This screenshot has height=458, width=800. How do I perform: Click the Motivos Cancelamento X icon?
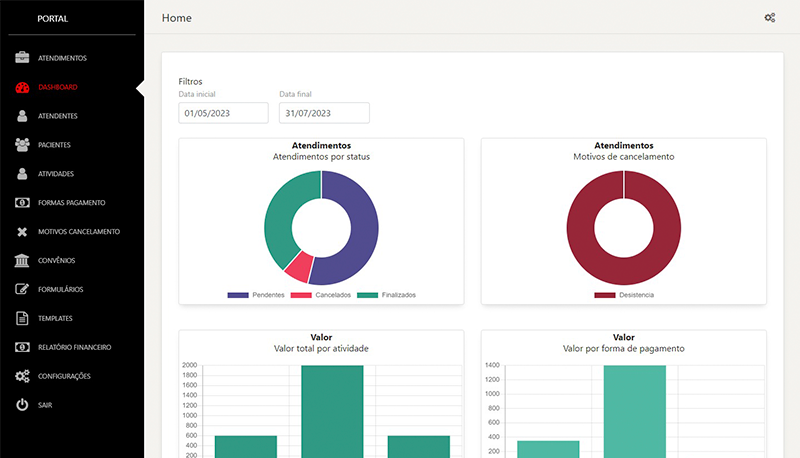pyautogui.click(x=22, y=232)
